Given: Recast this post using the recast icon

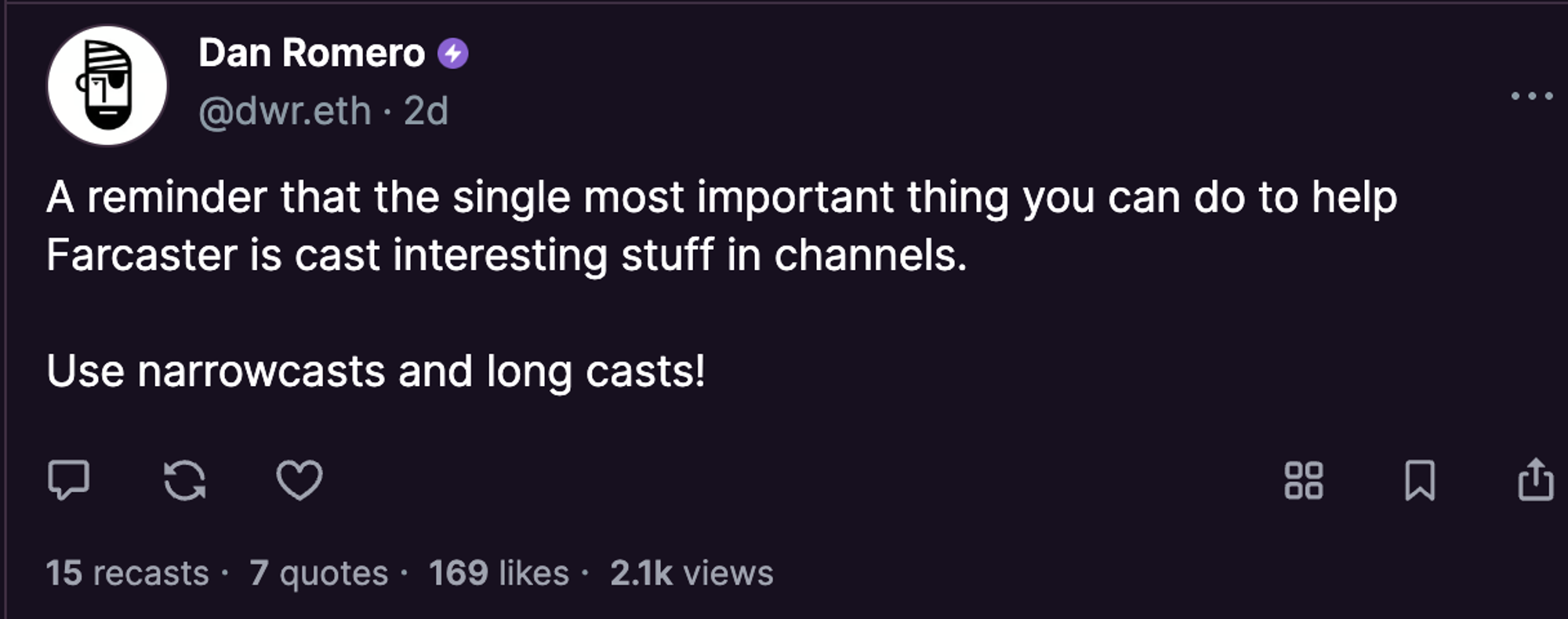Looking at the screenshot, I should [185, 480].
